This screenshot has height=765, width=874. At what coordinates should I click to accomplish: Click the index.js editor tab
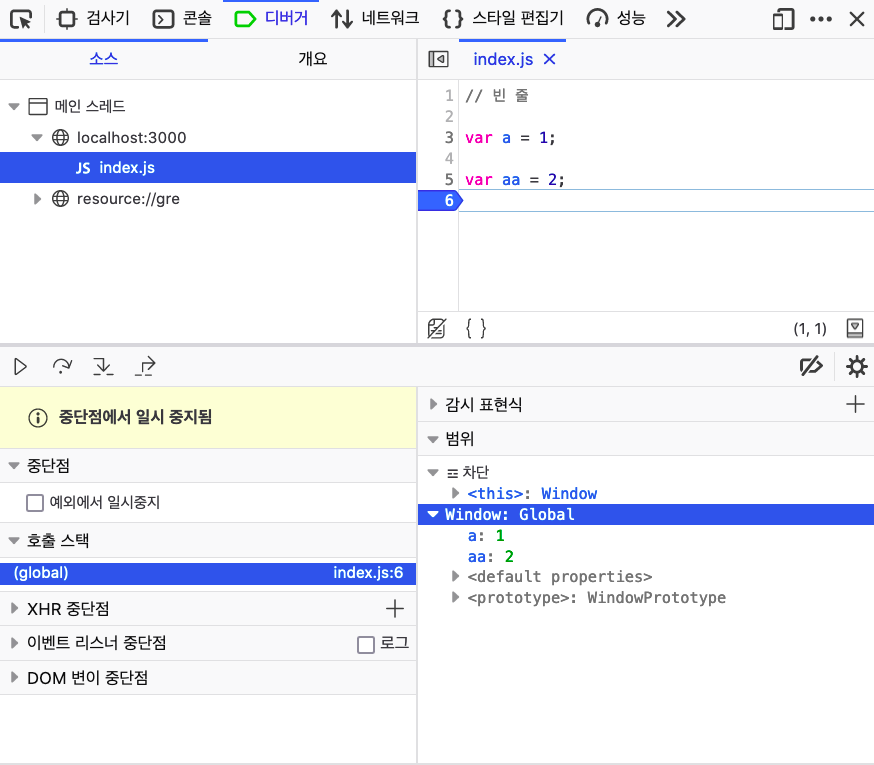[503, 59]
